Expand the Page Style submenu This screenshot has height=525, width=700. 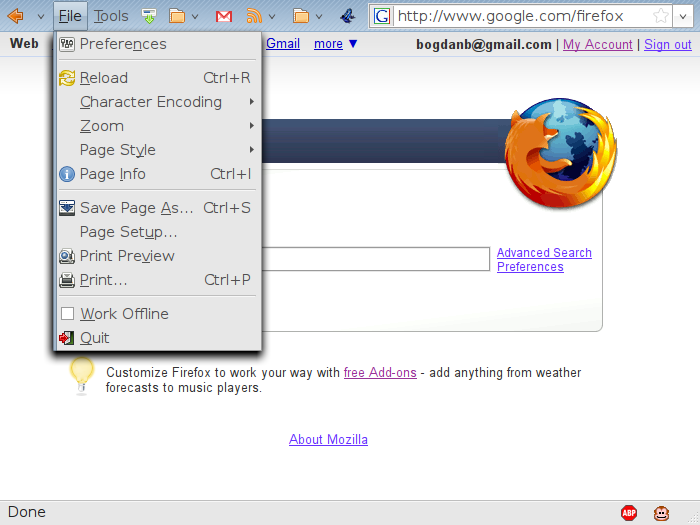[x=157, y=150]
